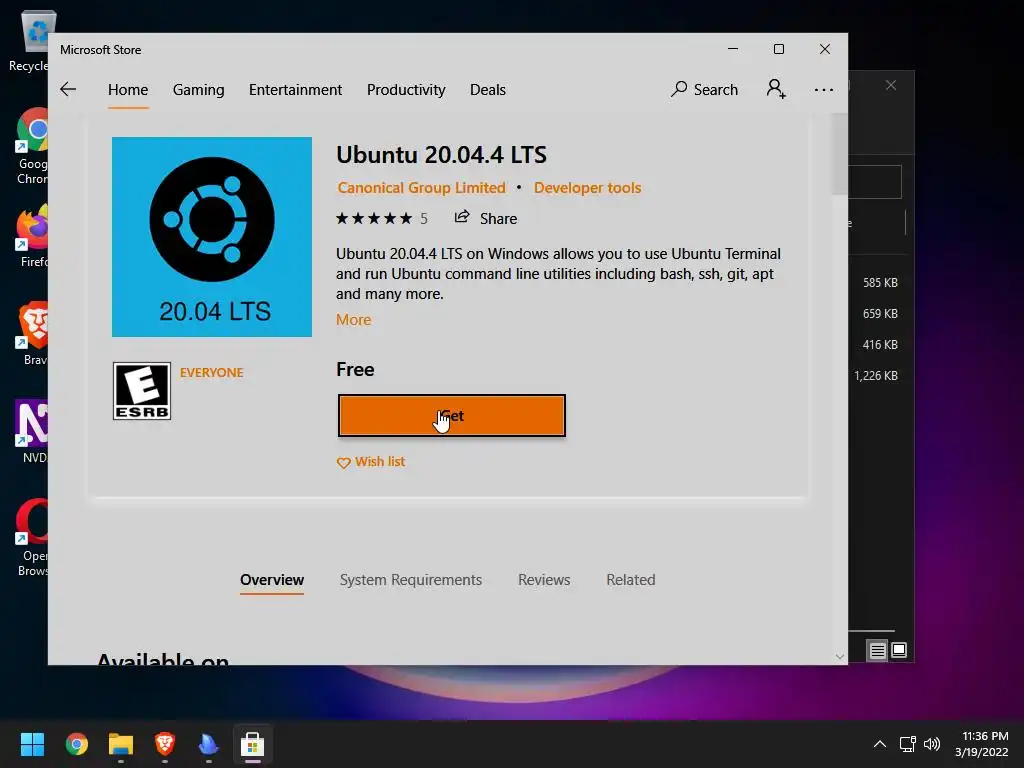Open the Search magnifier in Microsoft Store
The height and width of the screenshot is (768, 1024).
tap(704, 89)
